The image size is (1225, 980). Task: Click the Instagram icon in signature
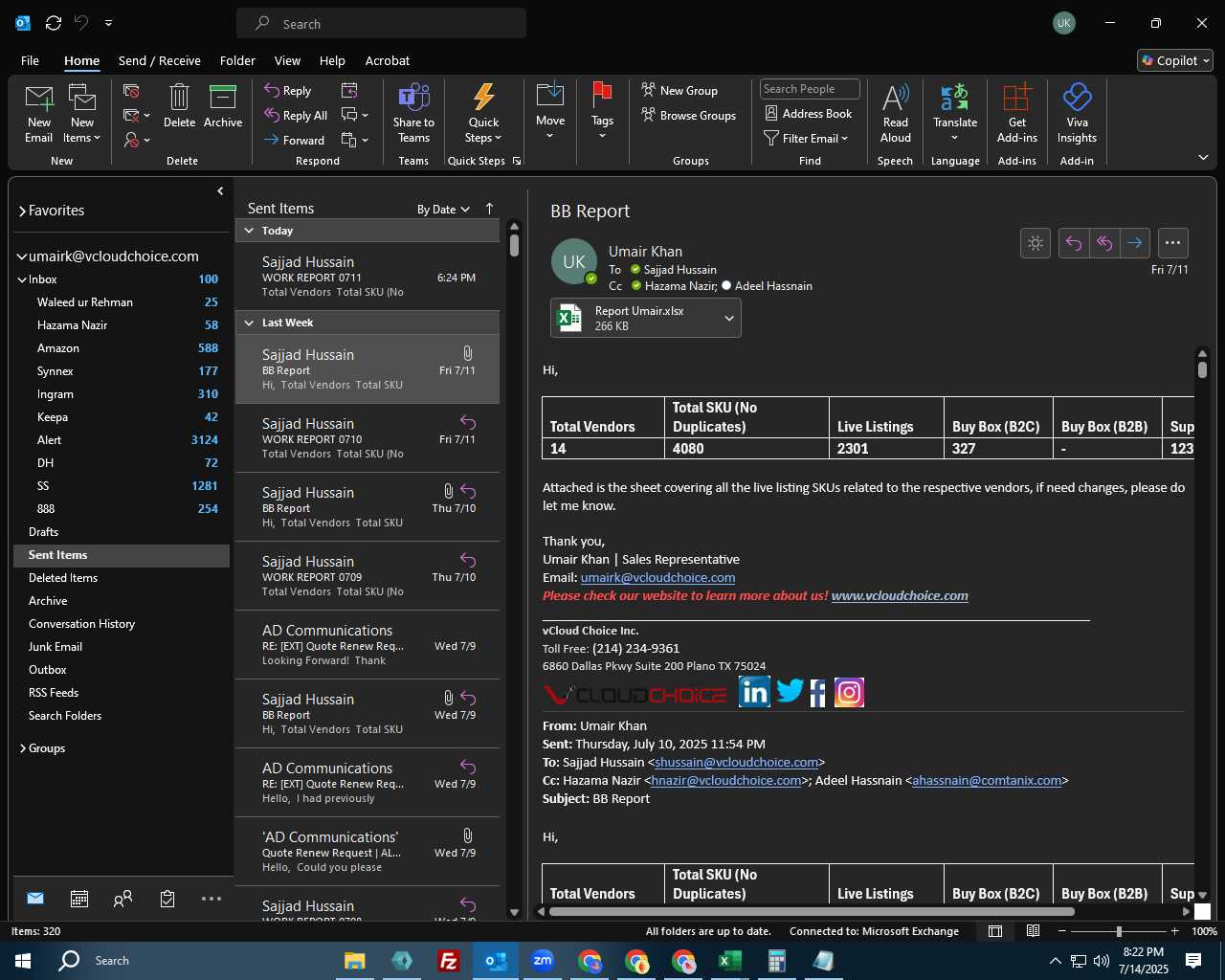click(x=849, y=691)
